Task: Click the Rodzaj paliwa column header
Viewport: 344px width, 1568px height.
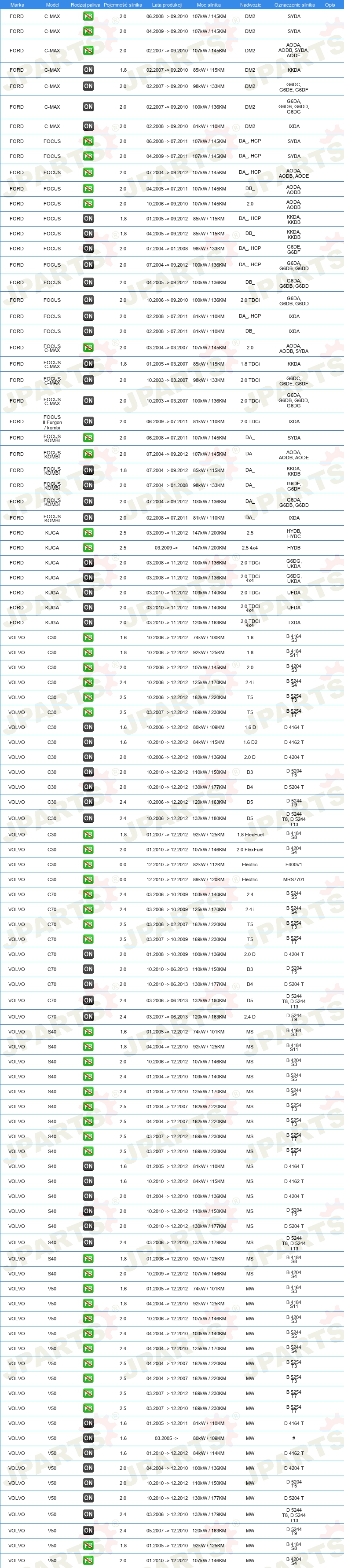Action: coord(85,5)
